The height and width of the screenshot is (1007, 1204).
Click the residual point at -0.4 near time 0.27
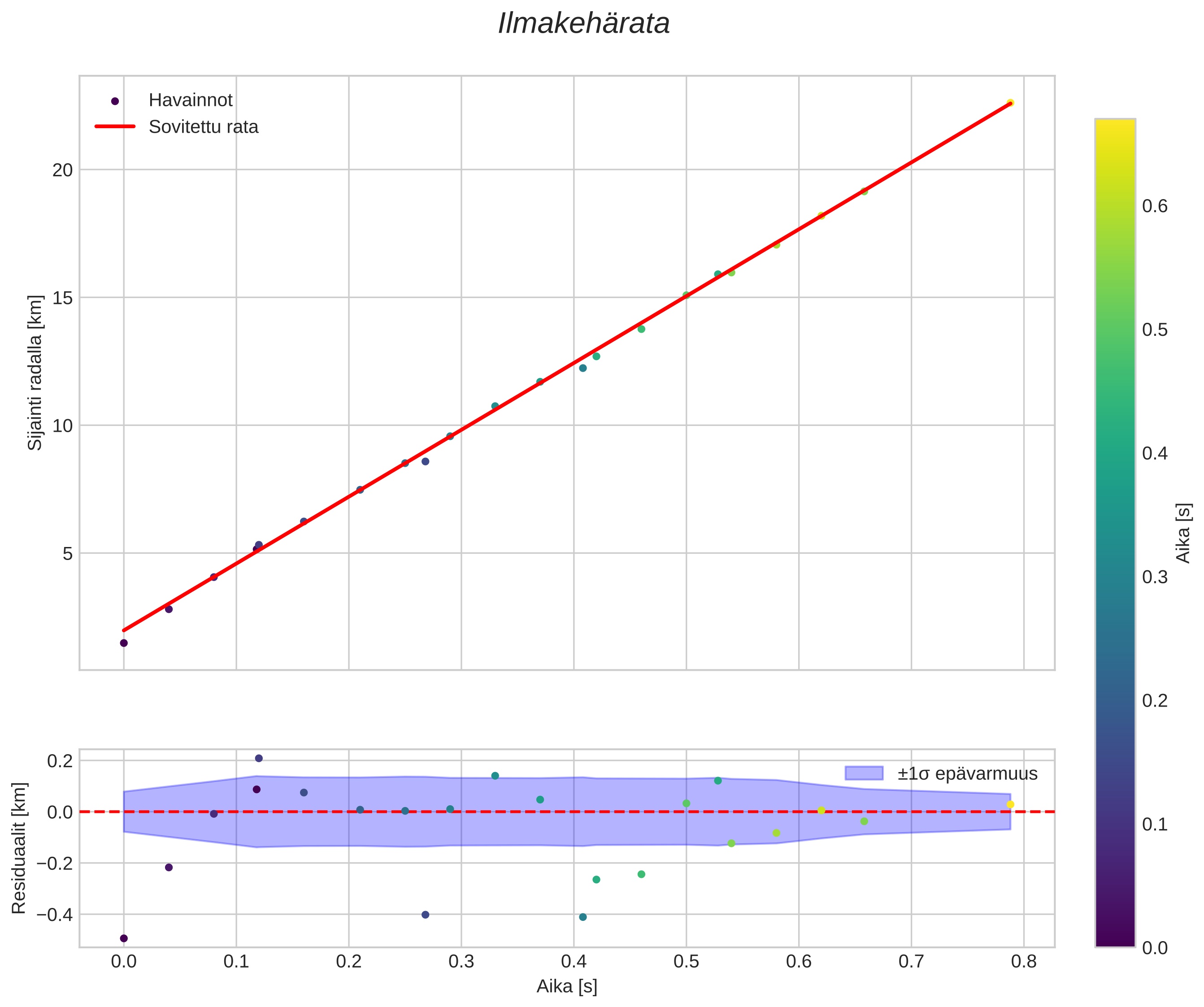426,915
